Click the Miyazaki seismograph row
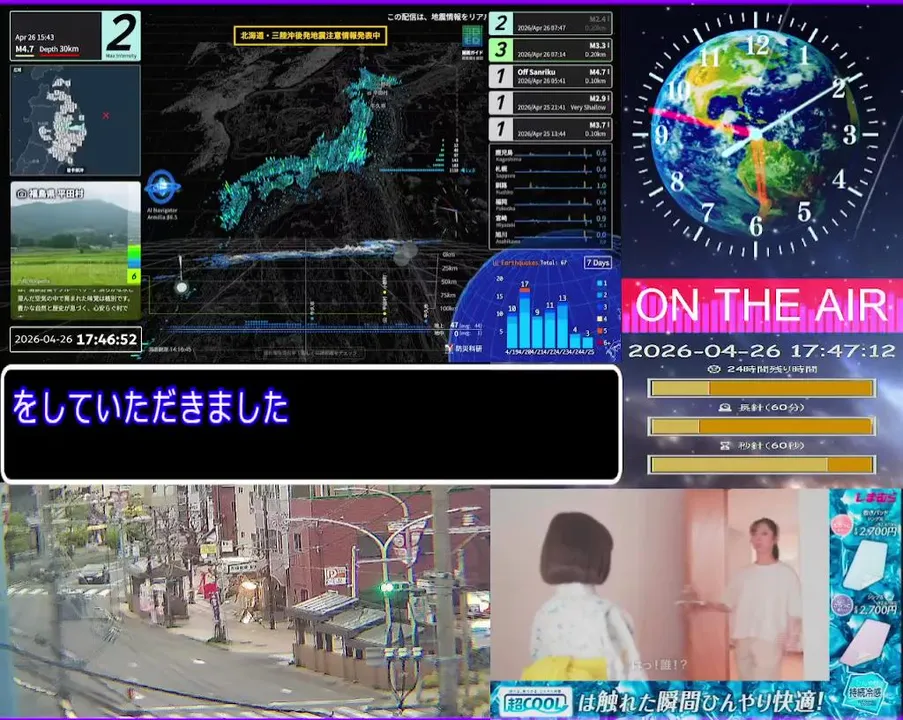 [550, 221]
